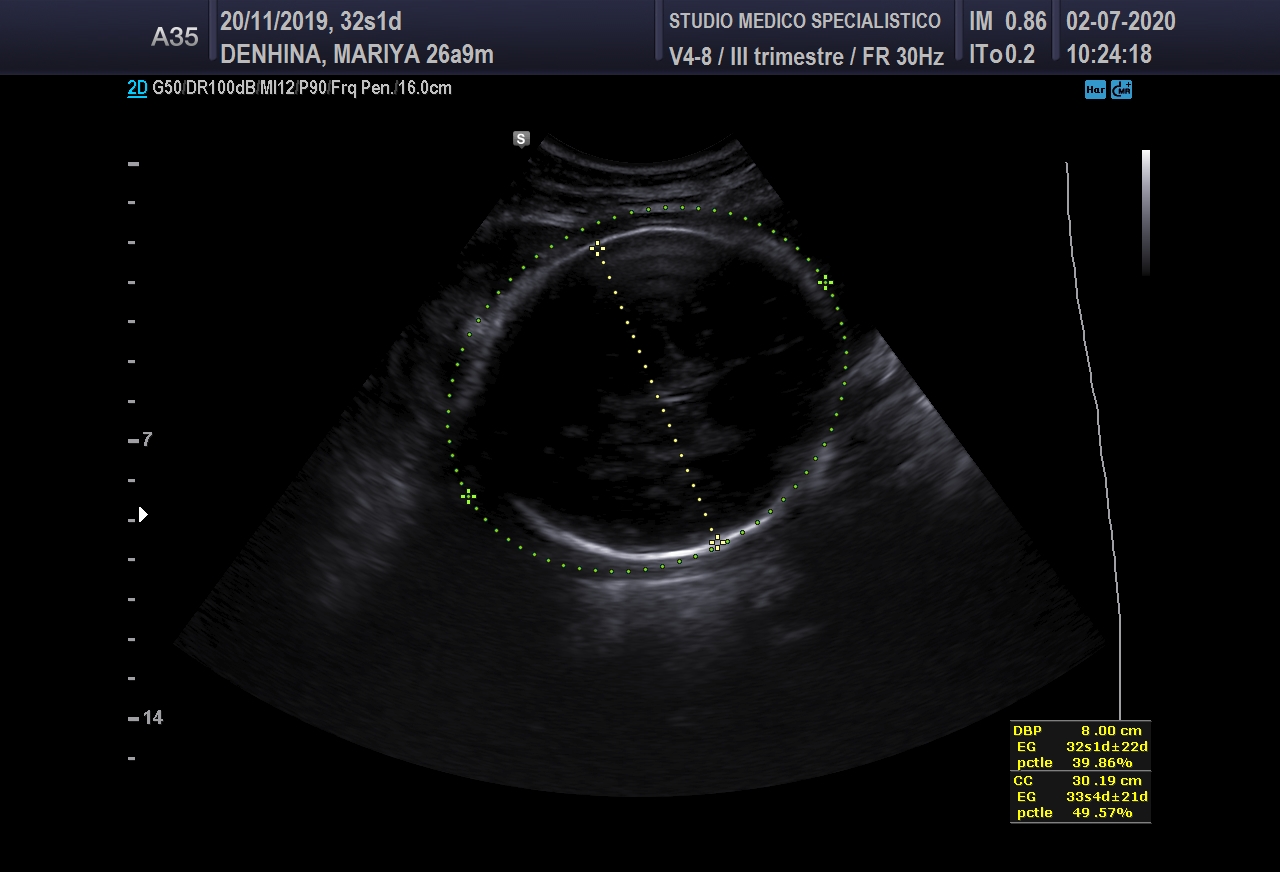Click the CC 30.19 cm measurement row

click(x=1080, y=781)
